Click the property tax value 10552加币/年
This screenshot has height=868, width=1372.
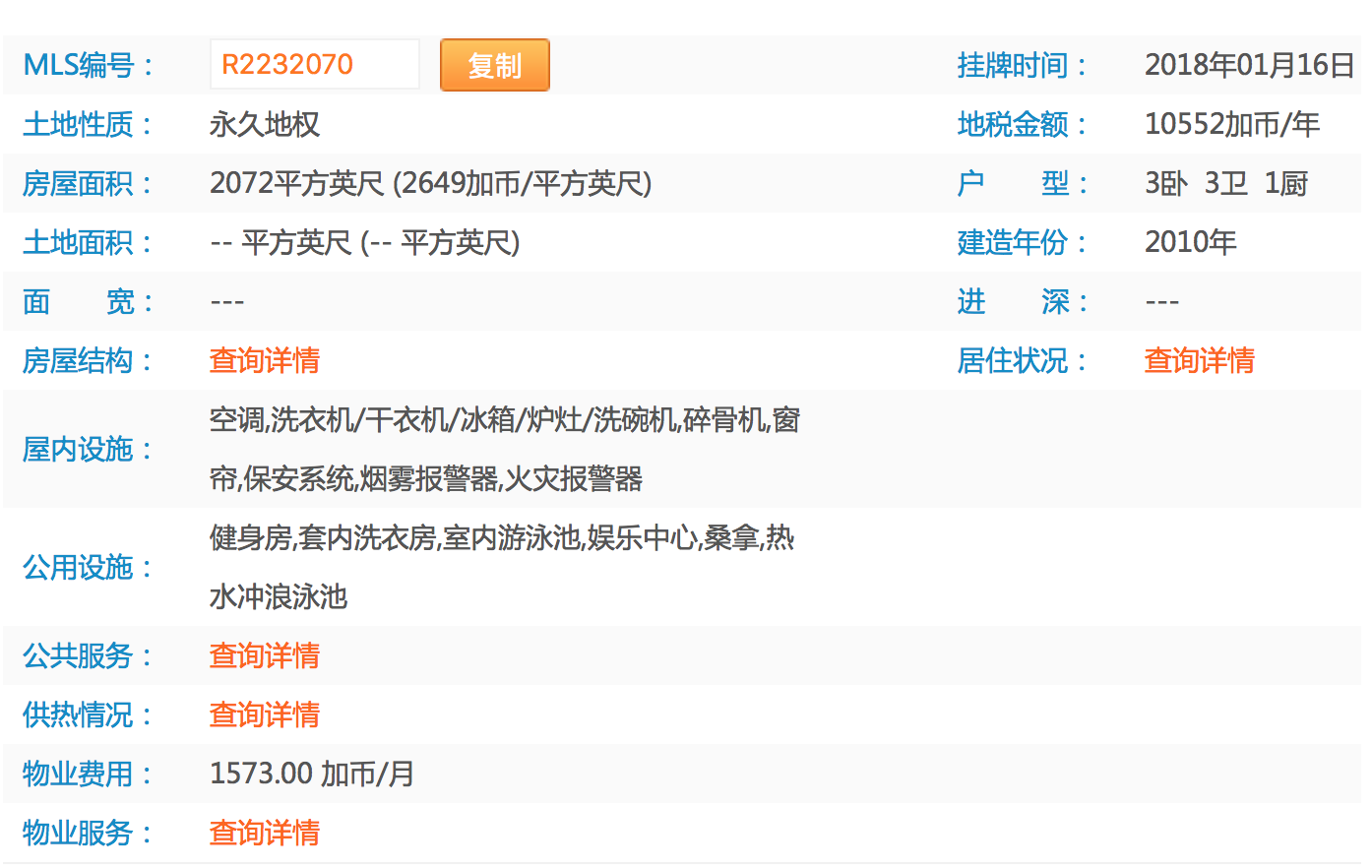click(x=1231, y=124)
